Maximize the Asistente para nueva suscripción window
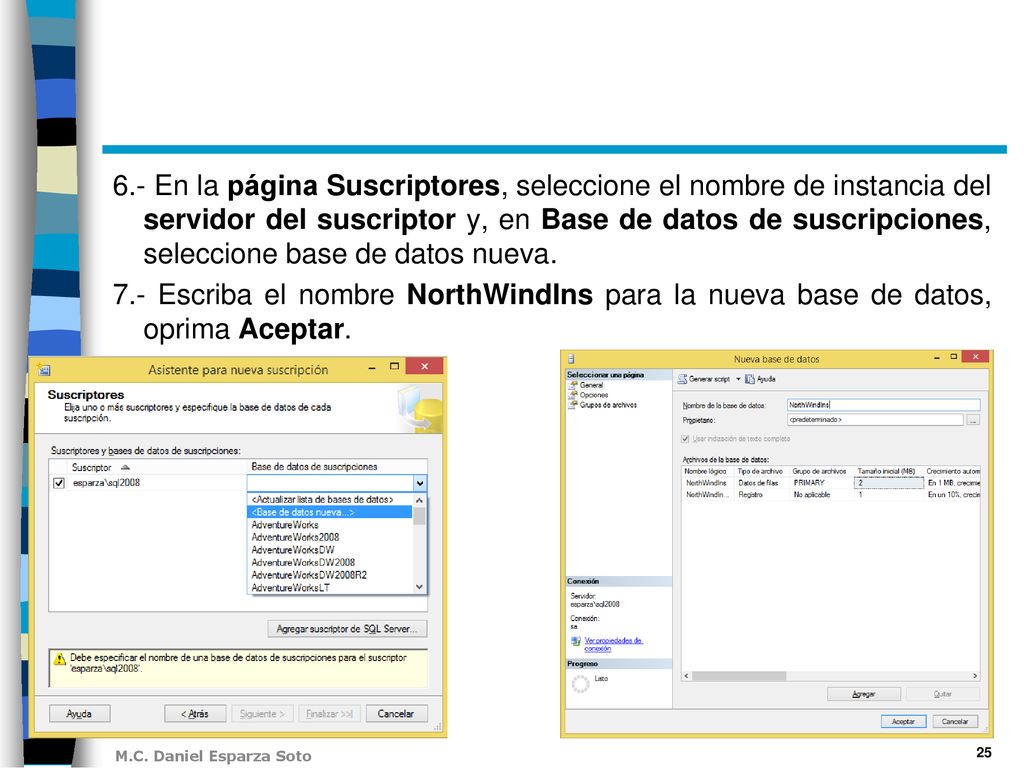1024x768 pixels. pos(394,366)
